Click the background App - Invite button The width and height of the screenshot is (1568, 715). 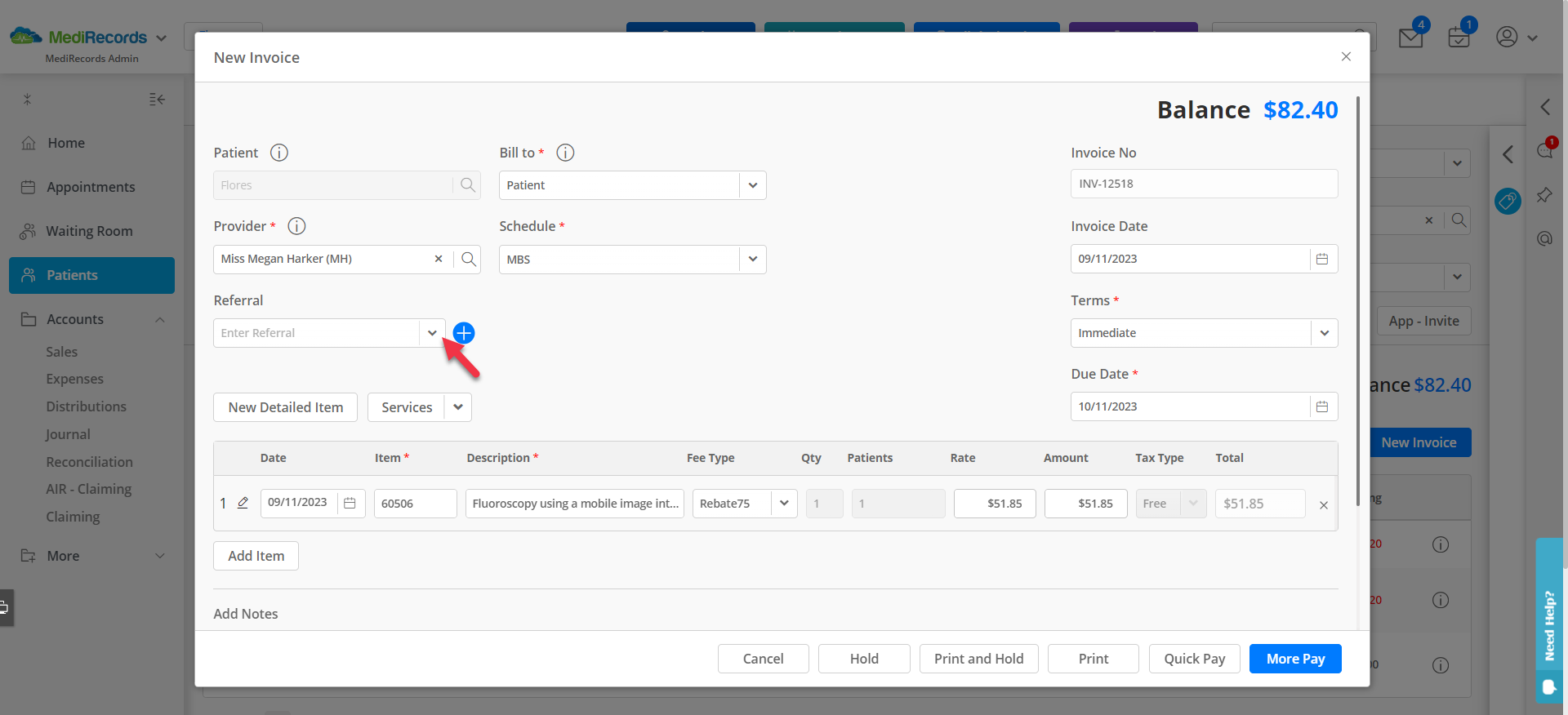point(1424,321)
